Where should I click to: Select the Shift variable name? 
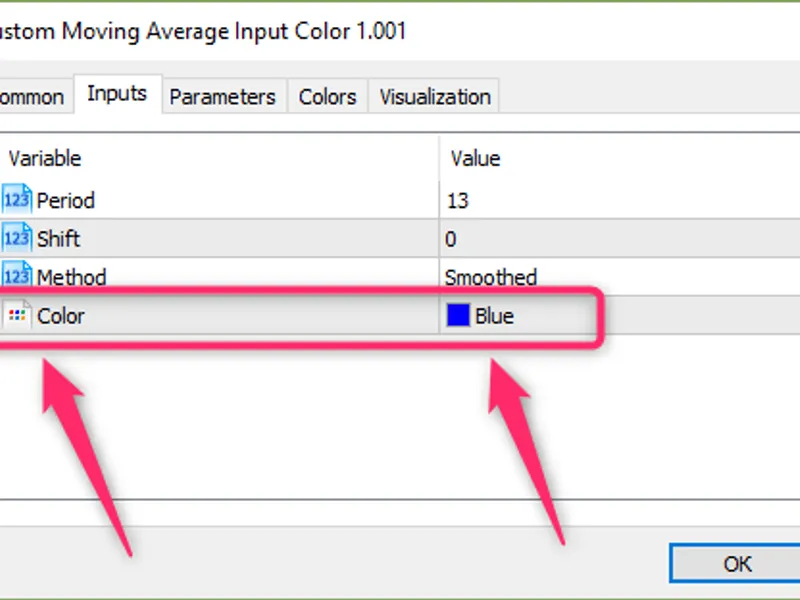(58, 239)
